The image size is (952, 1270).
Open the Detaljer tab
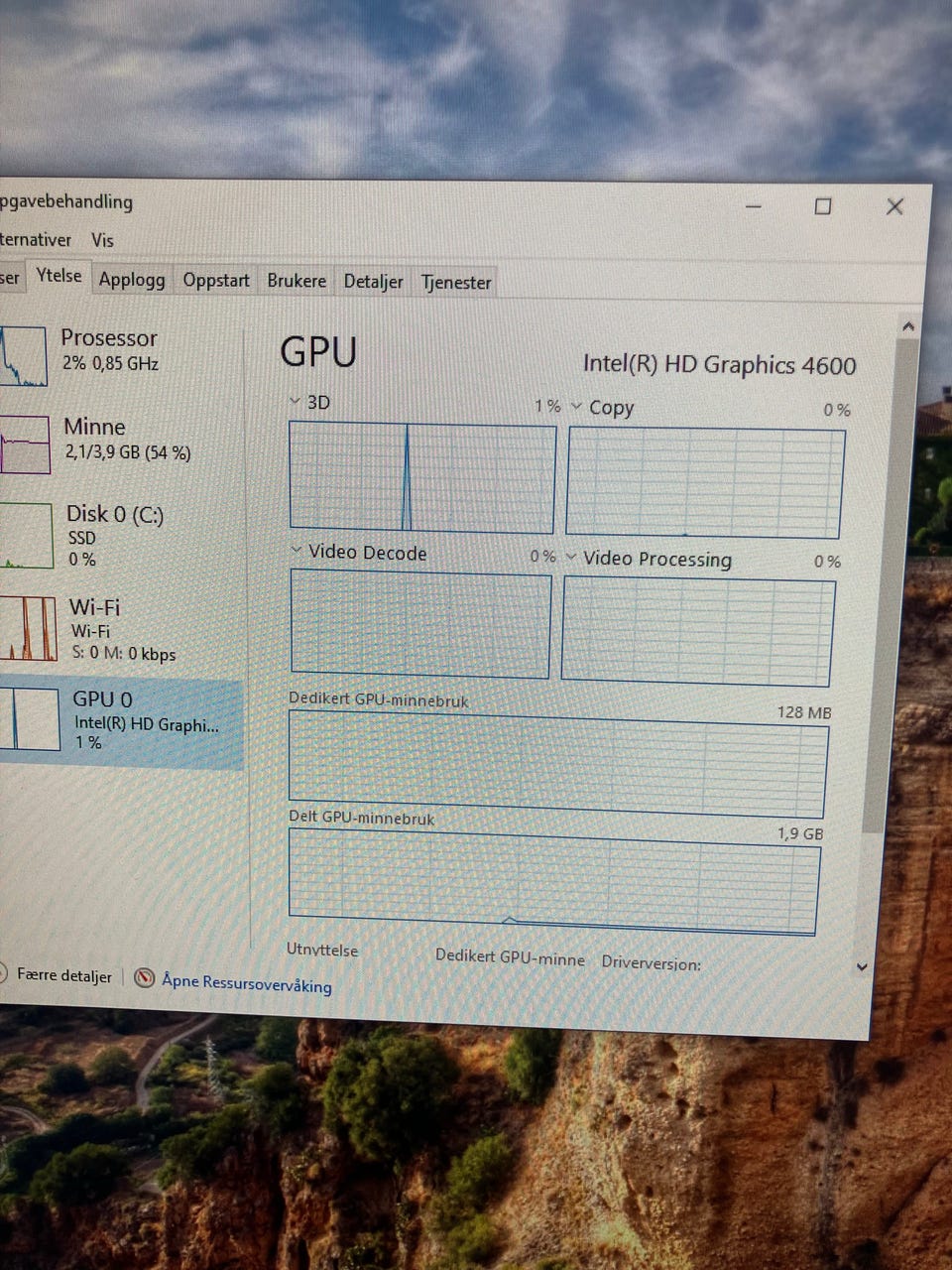tap(373, 282)
